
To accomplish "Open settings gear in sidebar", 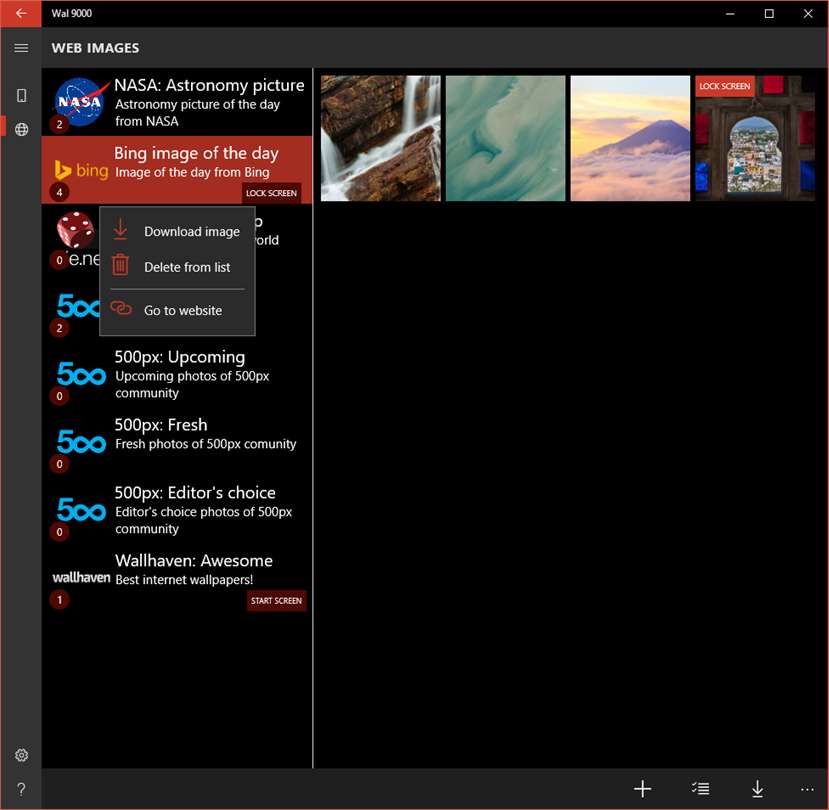I will (21, 755).
